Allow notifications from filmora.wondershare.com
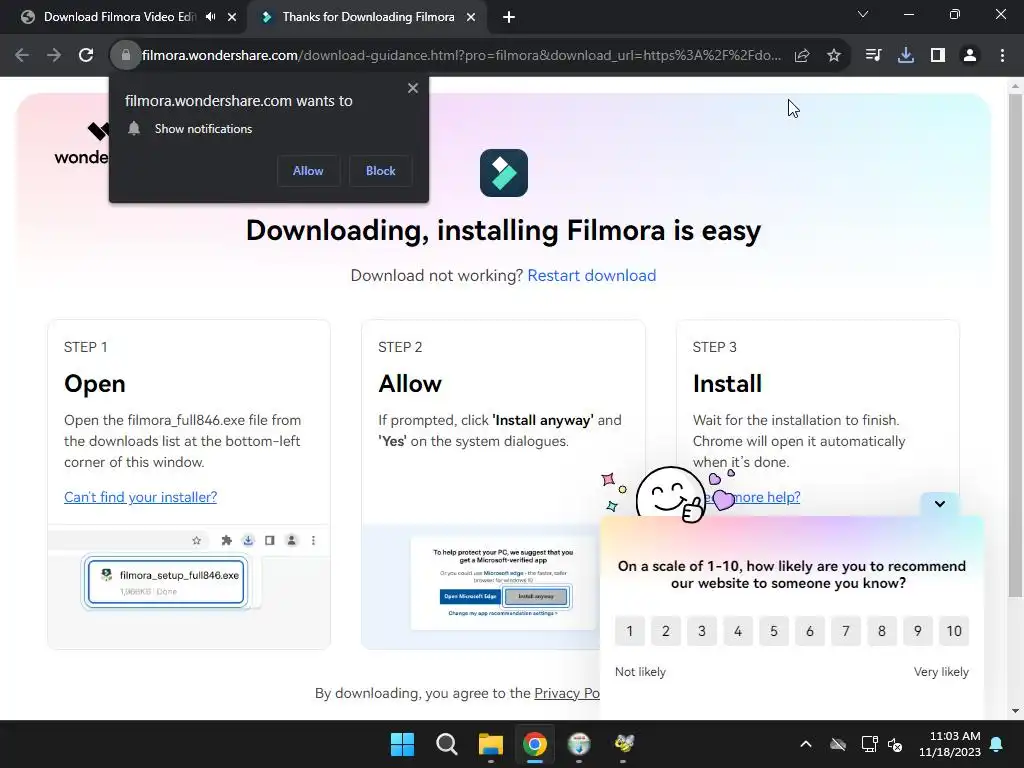Image resolution: width=1024 pixels, height=768 pixels. click(308, 170)
